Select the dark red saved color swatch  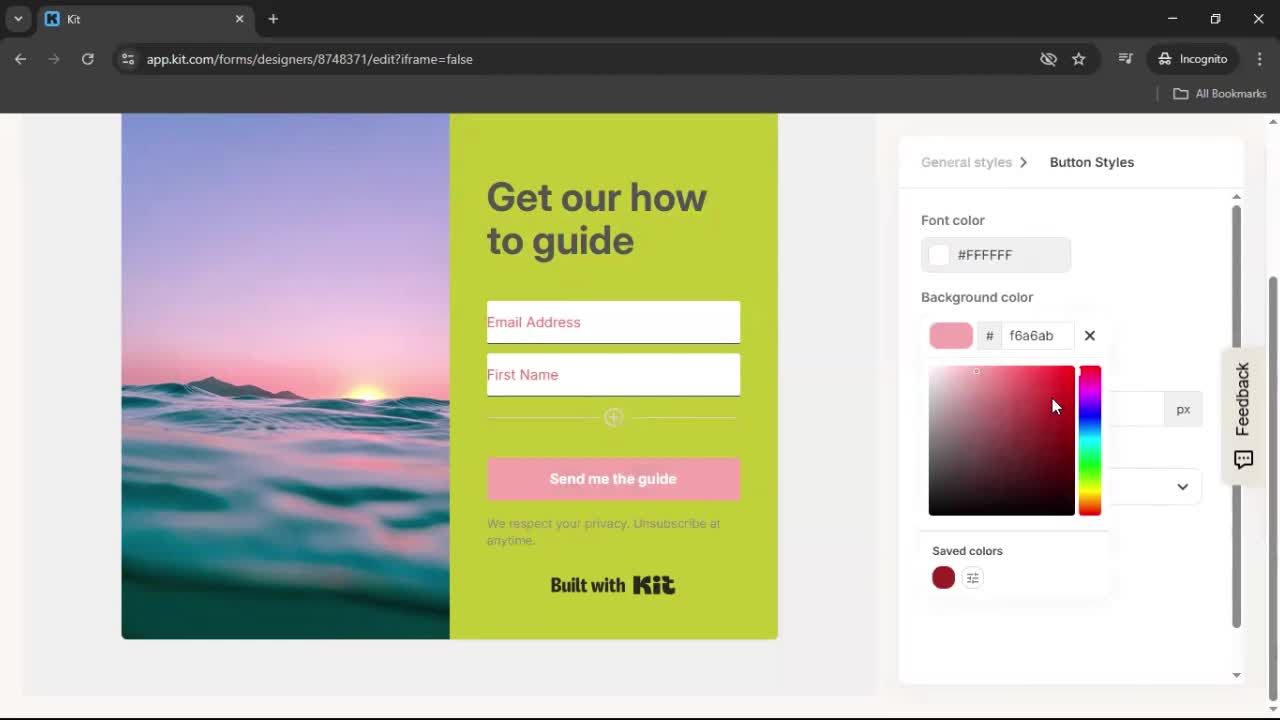942,577
